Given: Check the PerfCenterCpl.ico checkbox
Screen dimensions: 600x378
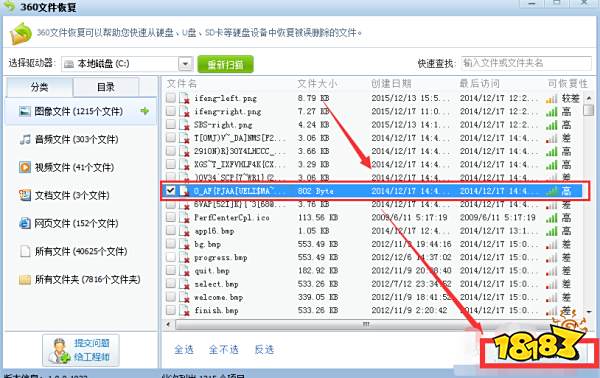Looking at the screenshot, I should [171, 217].
